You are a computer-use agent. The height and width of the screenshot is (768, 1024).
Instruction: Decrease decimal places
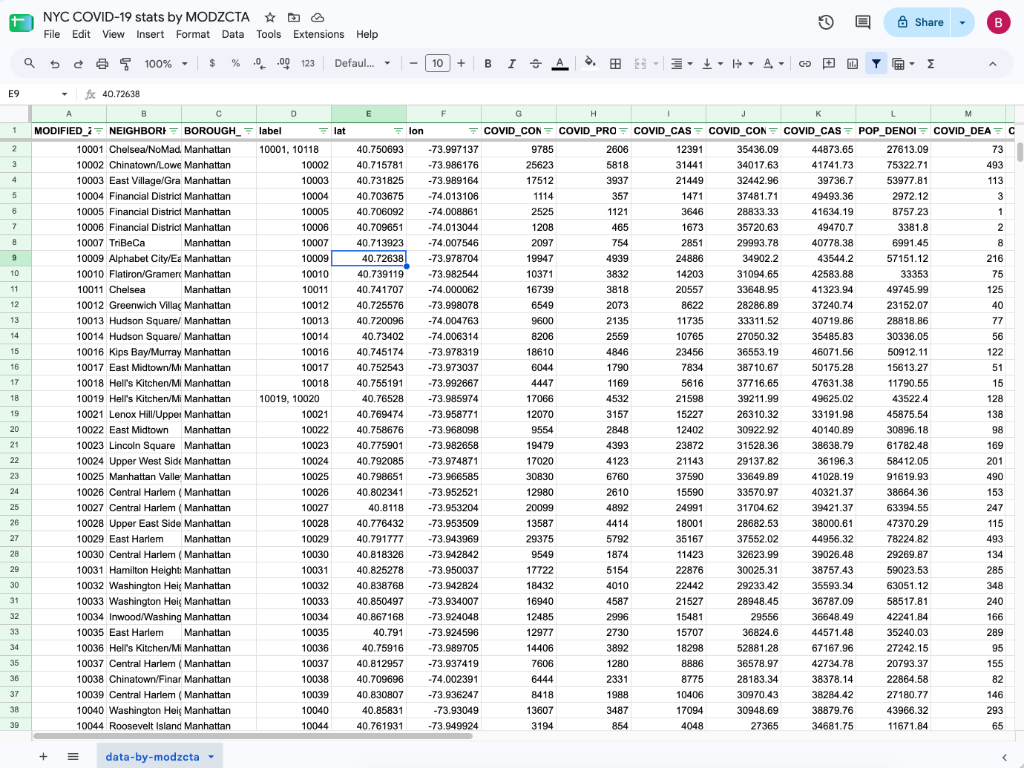click(259, 63)
